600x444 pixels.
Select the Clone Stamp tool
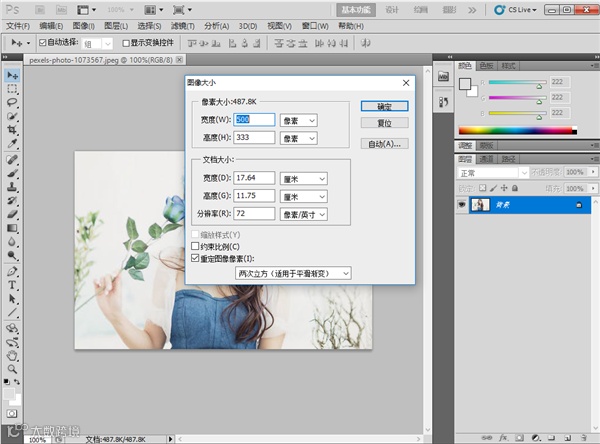tap(12, 187)
